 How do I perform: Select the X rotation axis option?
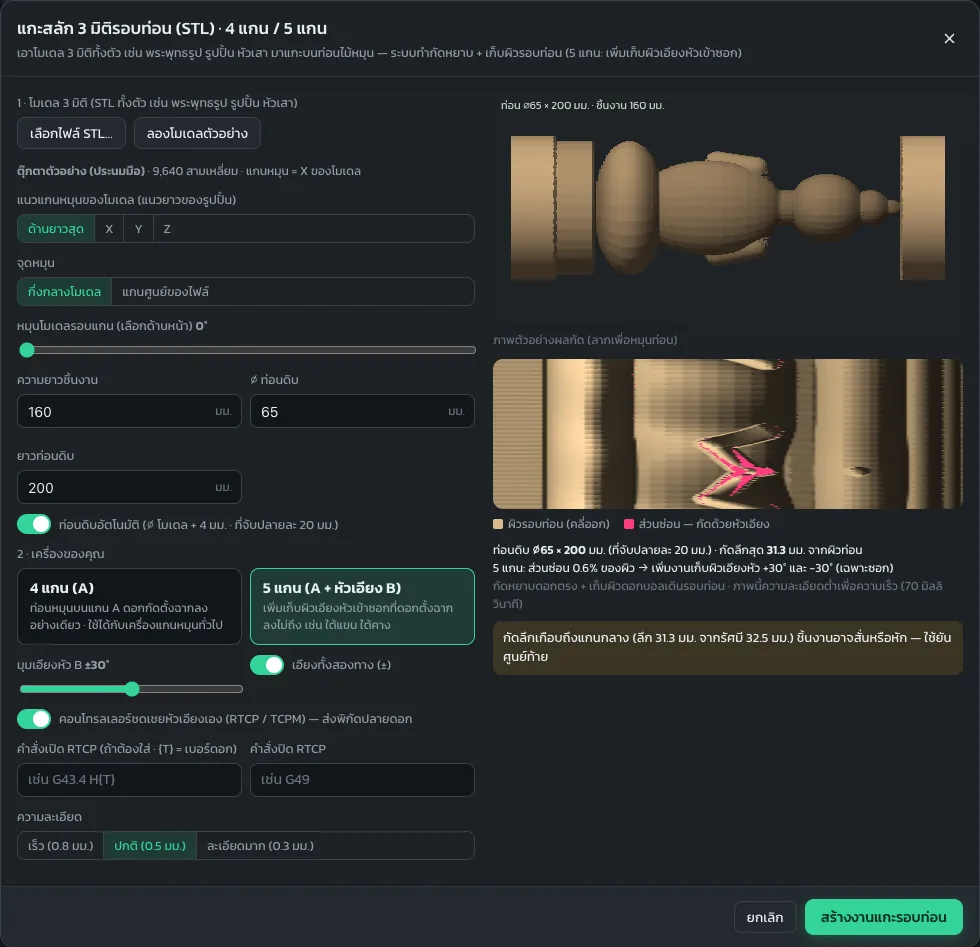coord(109,229)
